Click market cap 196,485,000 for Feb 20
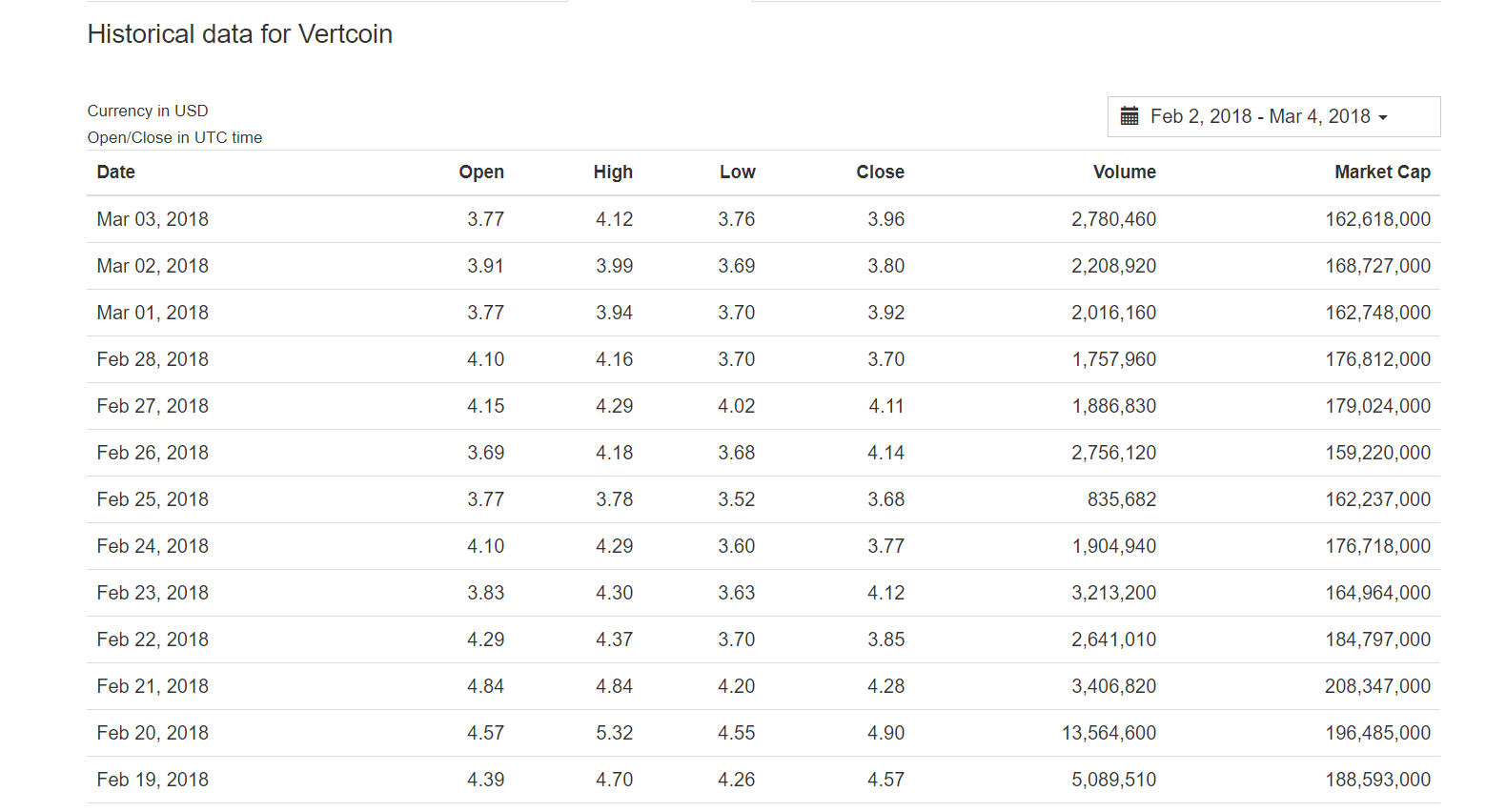 pyautogui.click(x=1377, y=733)
